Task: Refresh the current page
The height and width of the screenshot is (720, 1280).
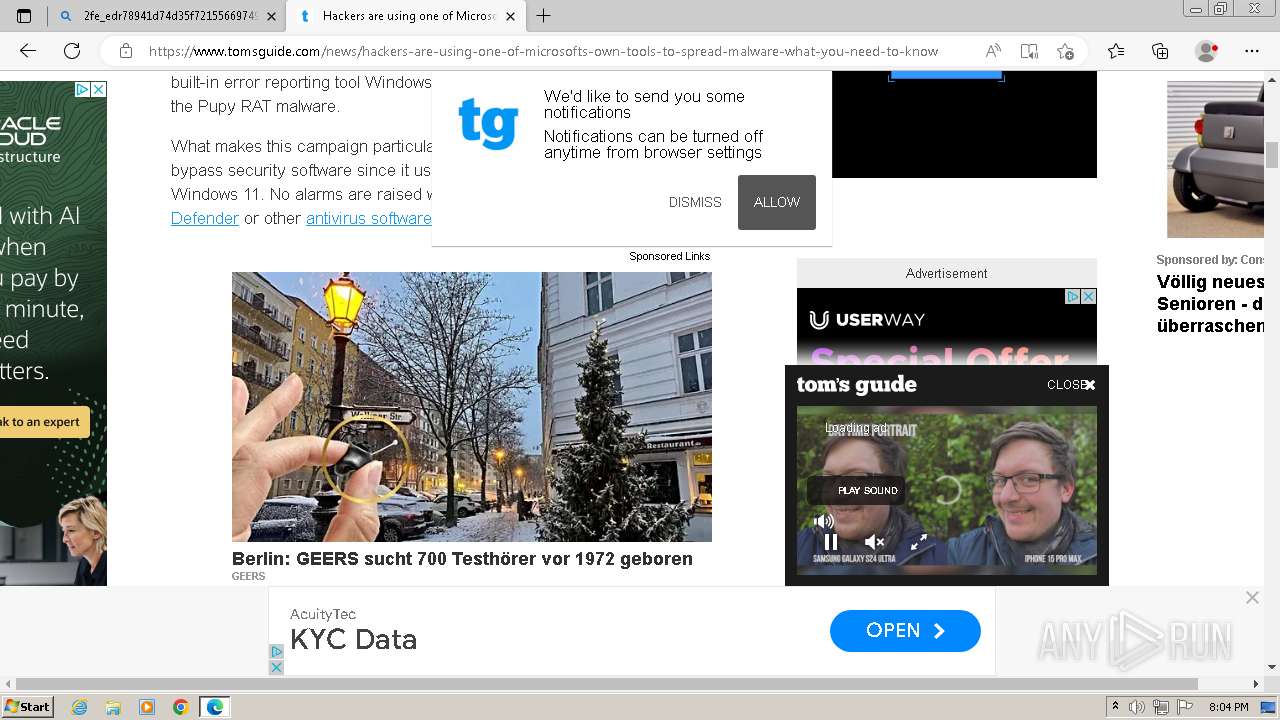Action: pyautogui.click(x=72, y=51)
